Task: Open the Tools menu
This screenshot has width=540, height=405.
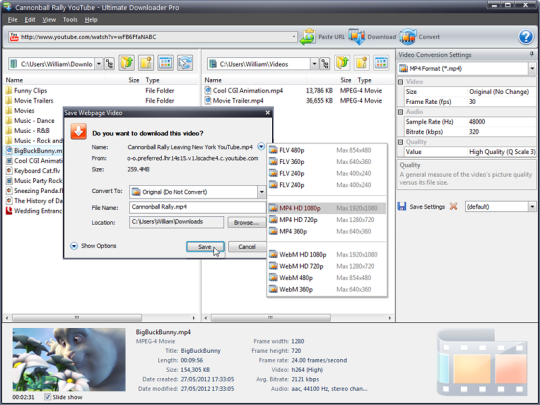Action: (x=70, y=20)
